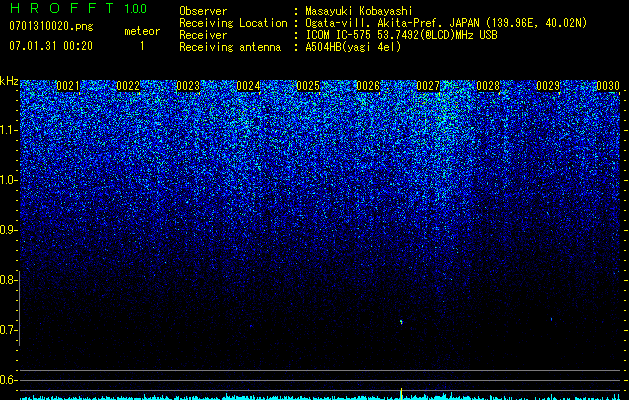Screen dimensions: 629x400
Task: Click the Receiving Location value text
Action: tap(446, 23)
